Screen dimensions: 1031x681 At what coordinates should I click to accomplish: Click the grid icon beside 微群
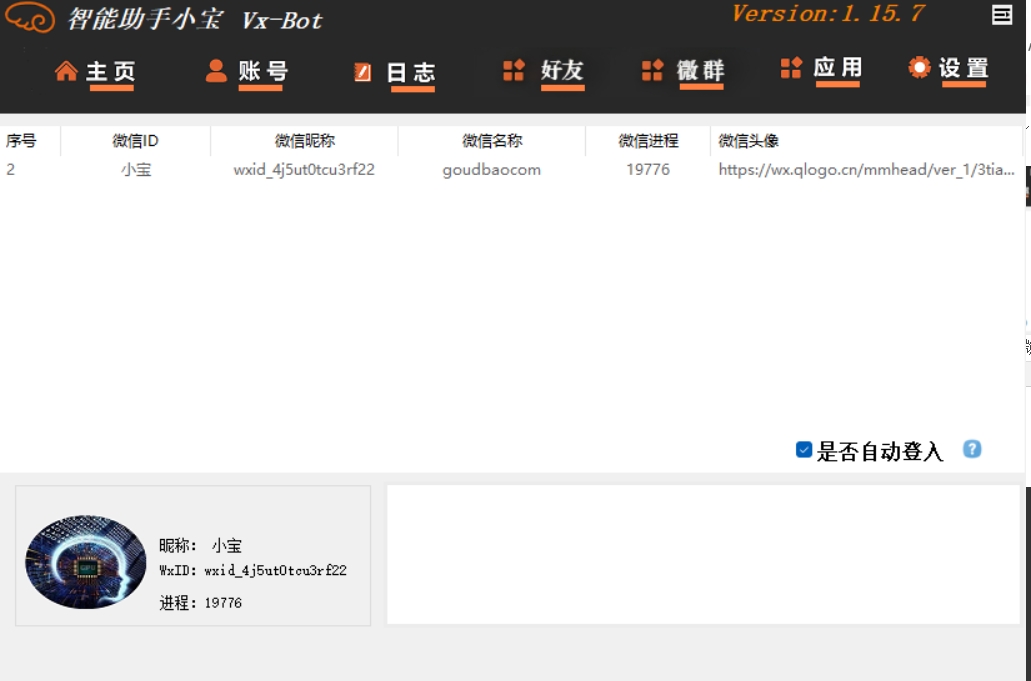click(652, 70)
